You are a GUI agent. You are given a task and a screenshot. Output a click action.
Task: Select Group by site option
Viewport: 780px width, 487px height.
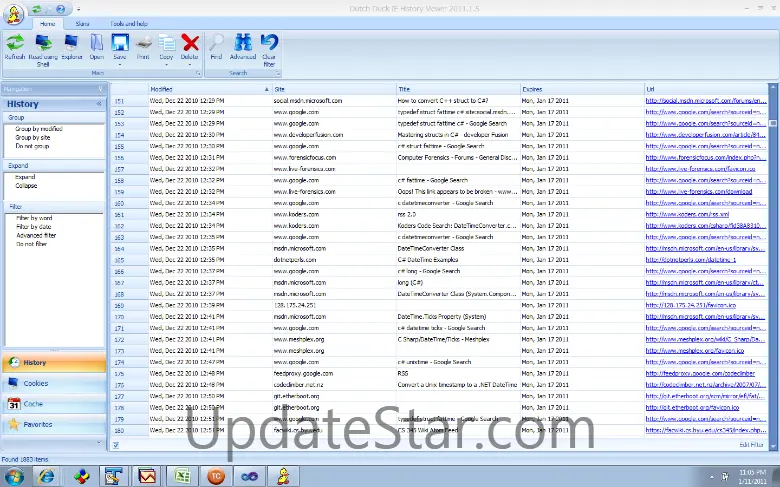click(33, 137)
